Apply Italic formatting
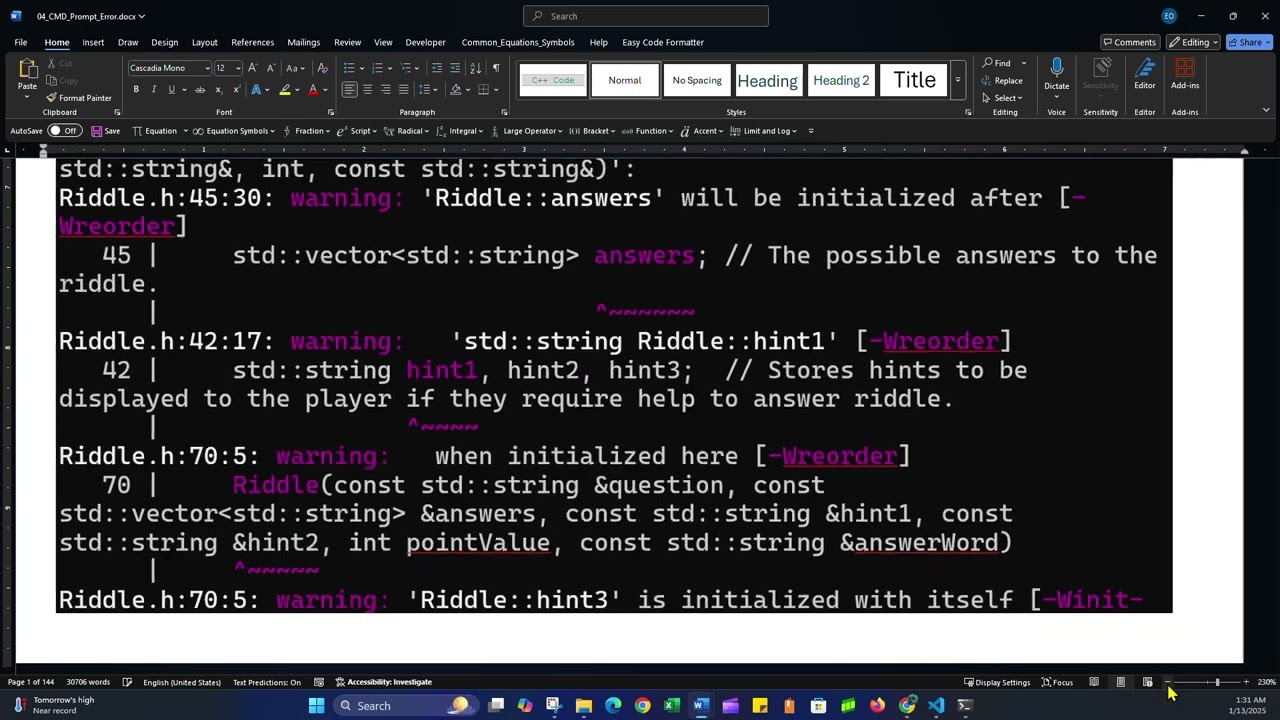 (153, 90)
